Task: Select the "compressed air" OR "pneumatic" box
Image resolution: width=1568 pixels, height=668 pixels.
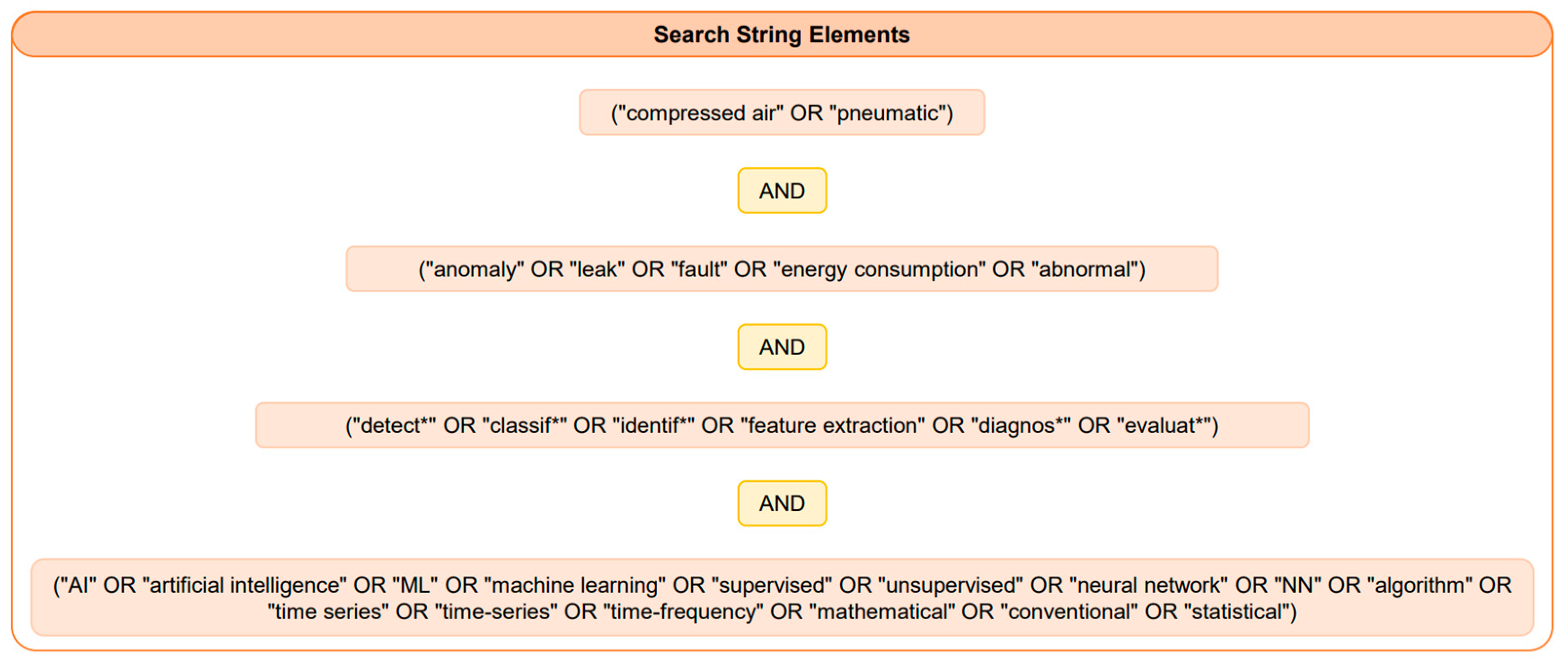Action: coord(782,113)
